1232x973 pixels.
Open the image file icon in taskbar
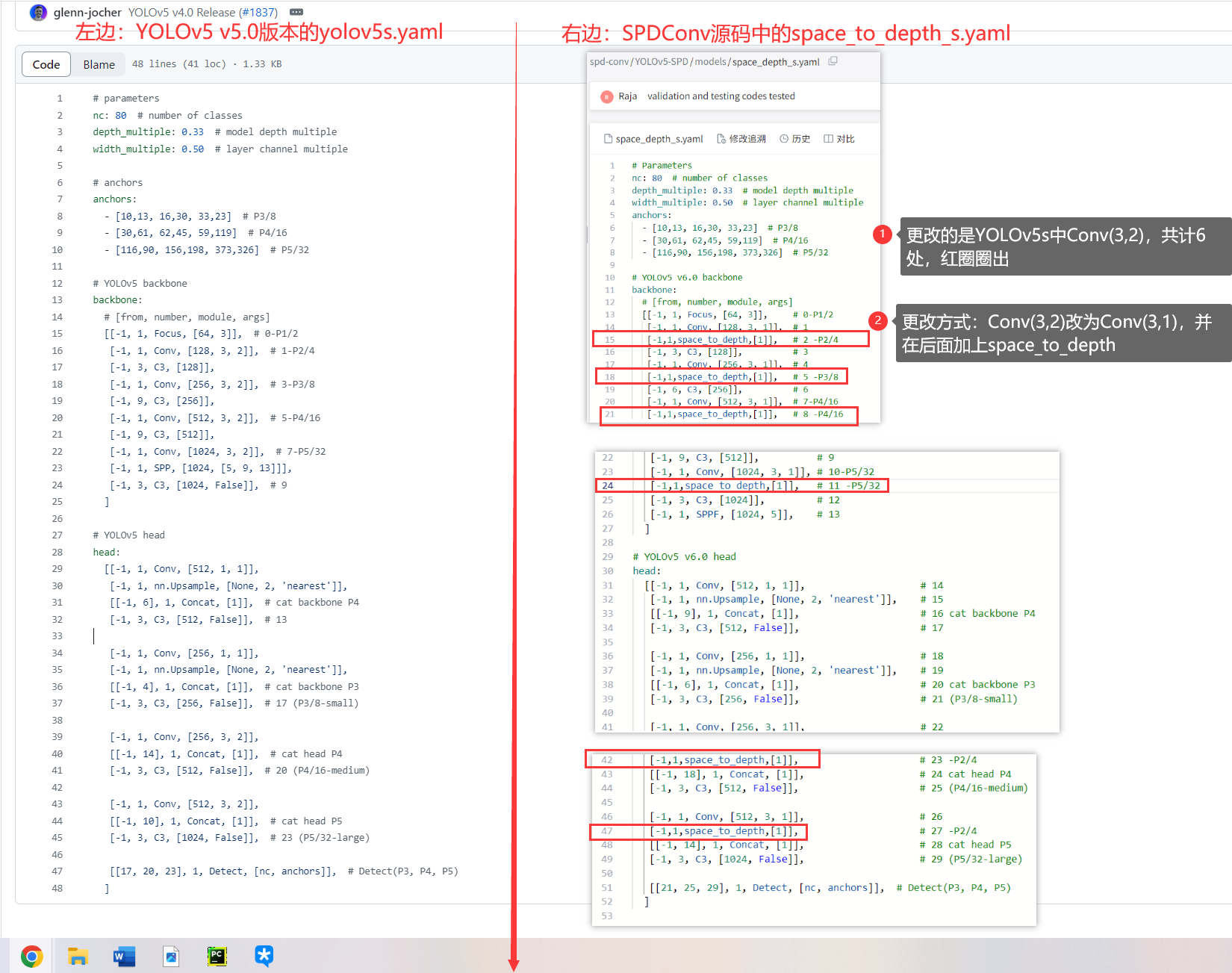tap(171, 956)
